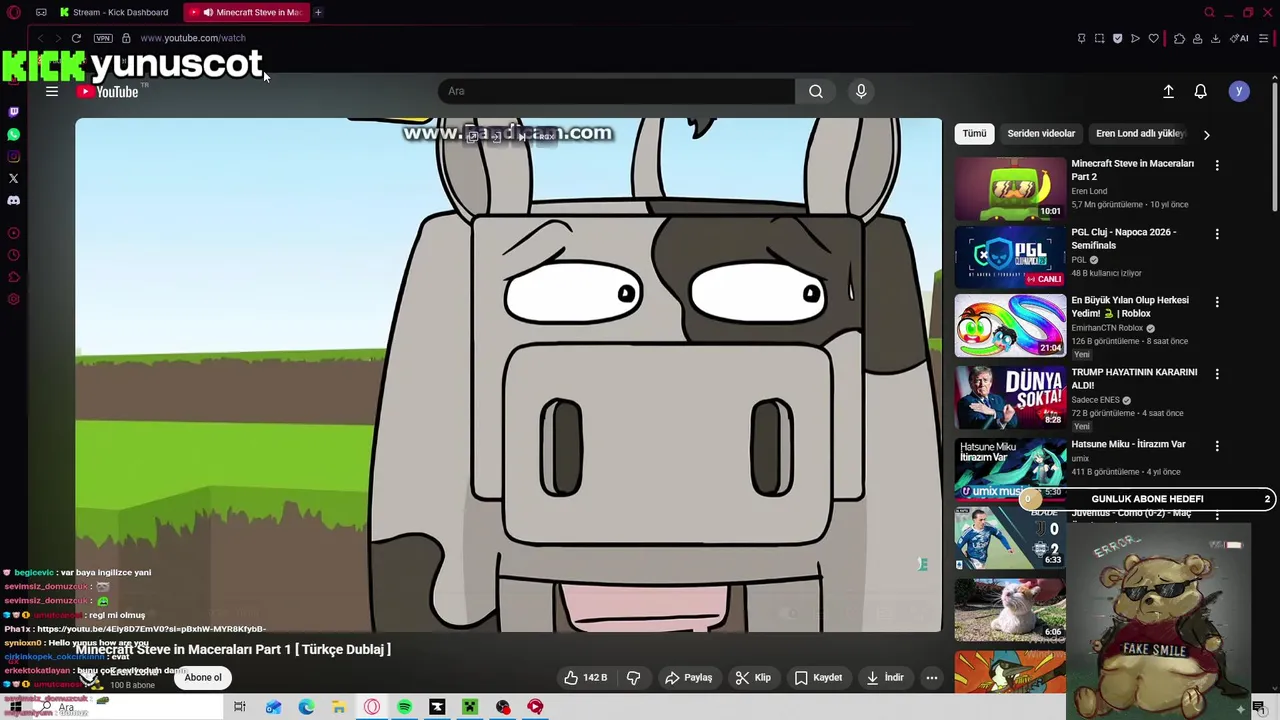Open the YouTube account avatar menu
This screenshot has height=720, width=1280.
1239,91
